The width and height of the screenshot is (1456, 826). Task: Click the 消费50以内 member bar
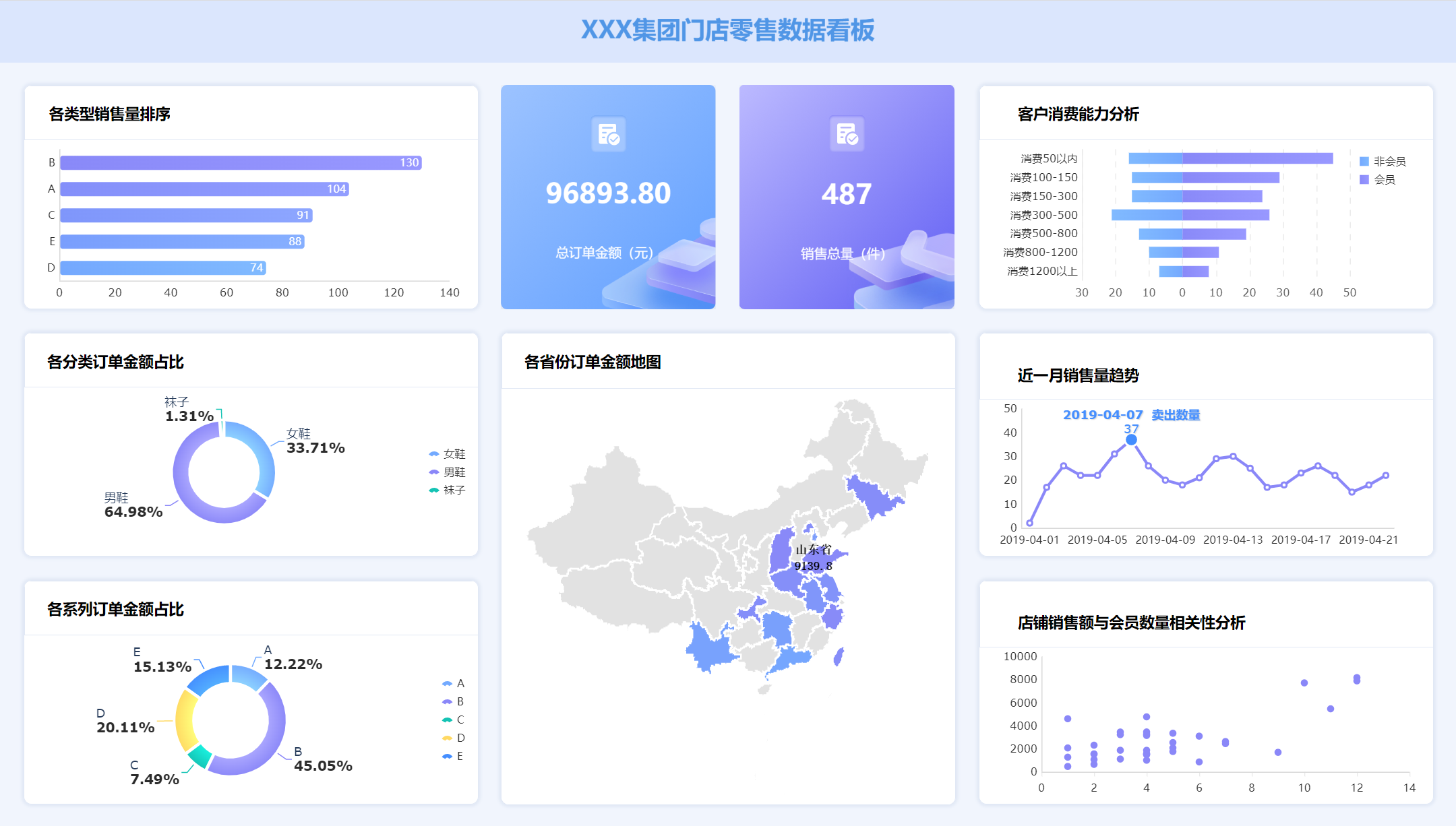[x=1257, y=159]
